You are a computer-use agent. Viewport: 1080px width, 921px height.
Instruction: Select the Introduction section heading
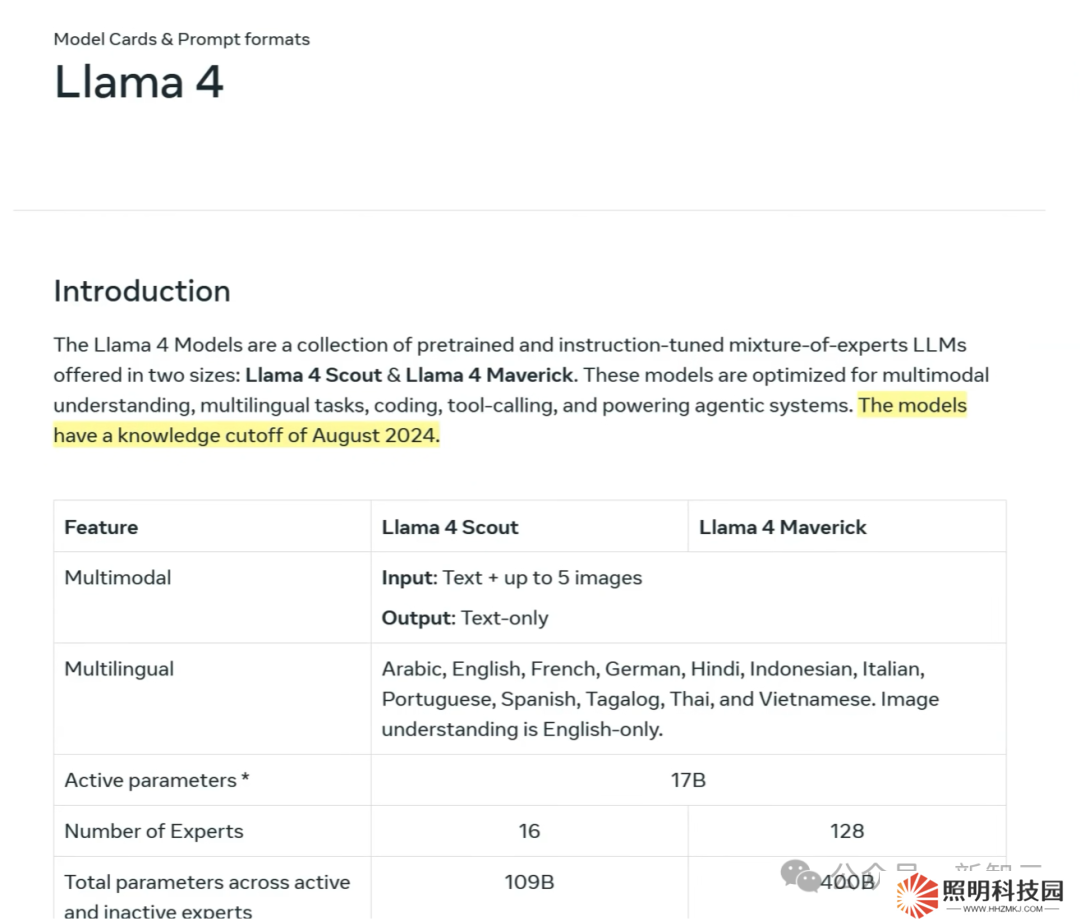click(142, 291)
